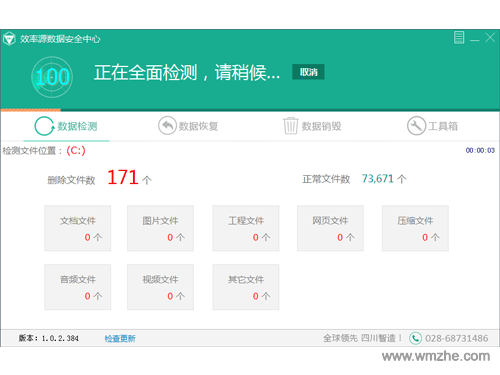The image size is (500, 375).
Task: Select the 音频文件 category card
Action: [78, 287]
